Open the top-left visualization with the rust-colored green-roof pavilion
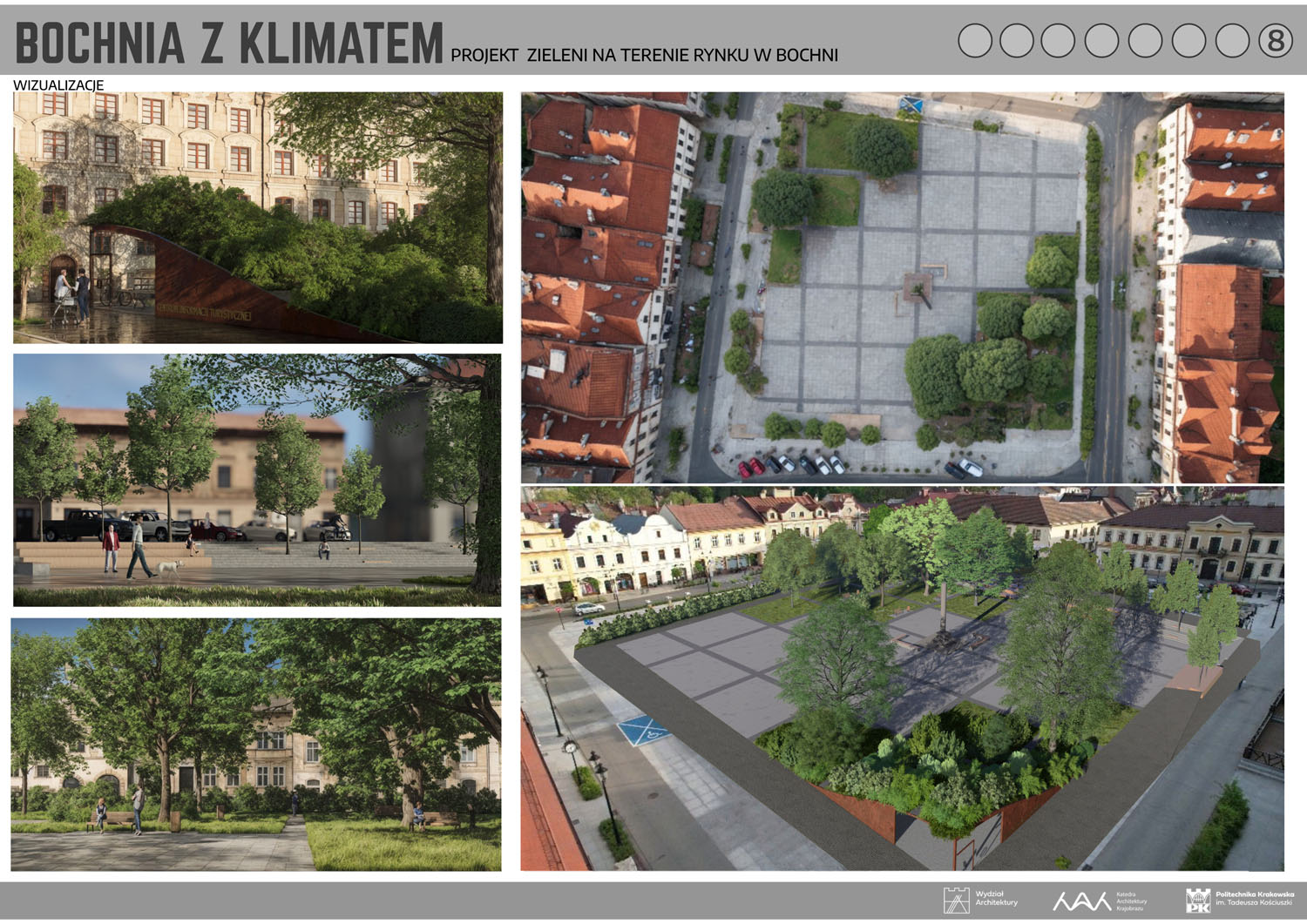This screenshot has width=1307, height=924. [258, 218]
